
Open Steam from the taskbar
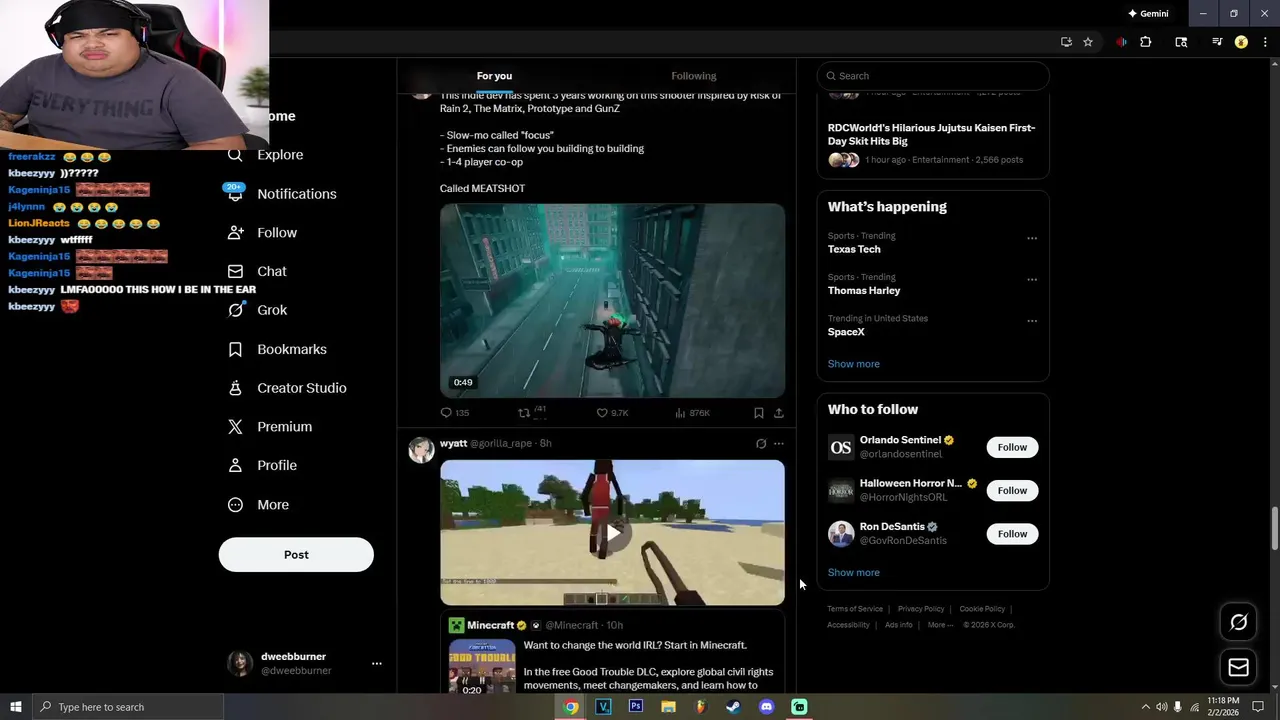(733, 707)
